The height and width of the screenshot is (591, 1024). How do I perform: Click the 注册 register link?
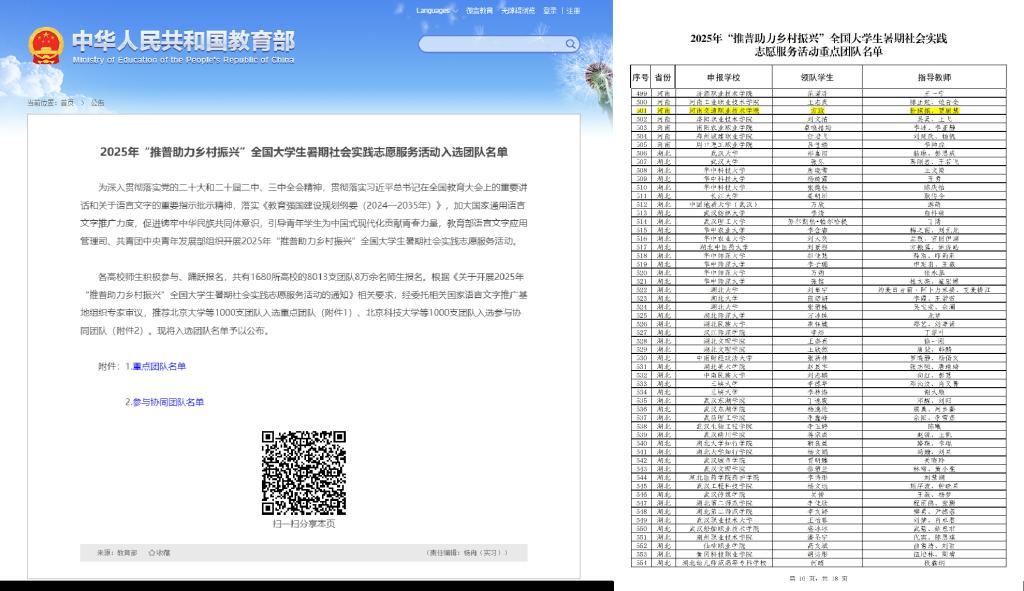point(573,10)
